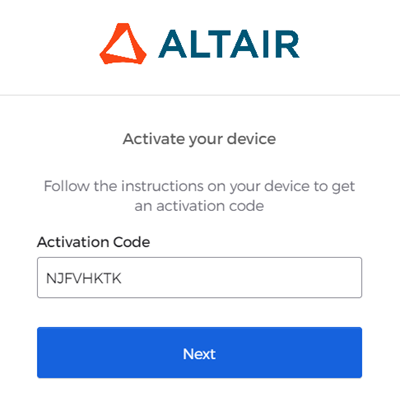Click the Next button

(199, 352)
